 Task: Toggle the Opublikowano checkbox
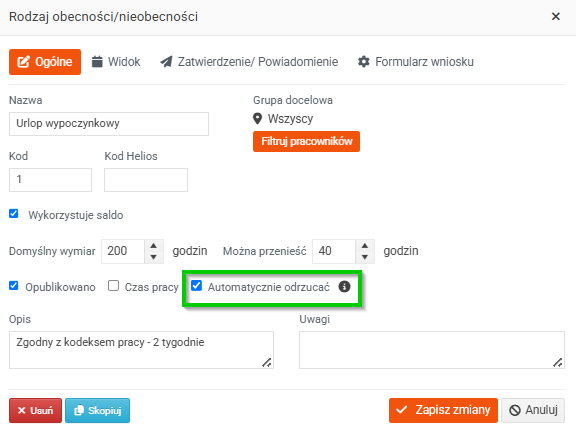(x=14, y=286)
